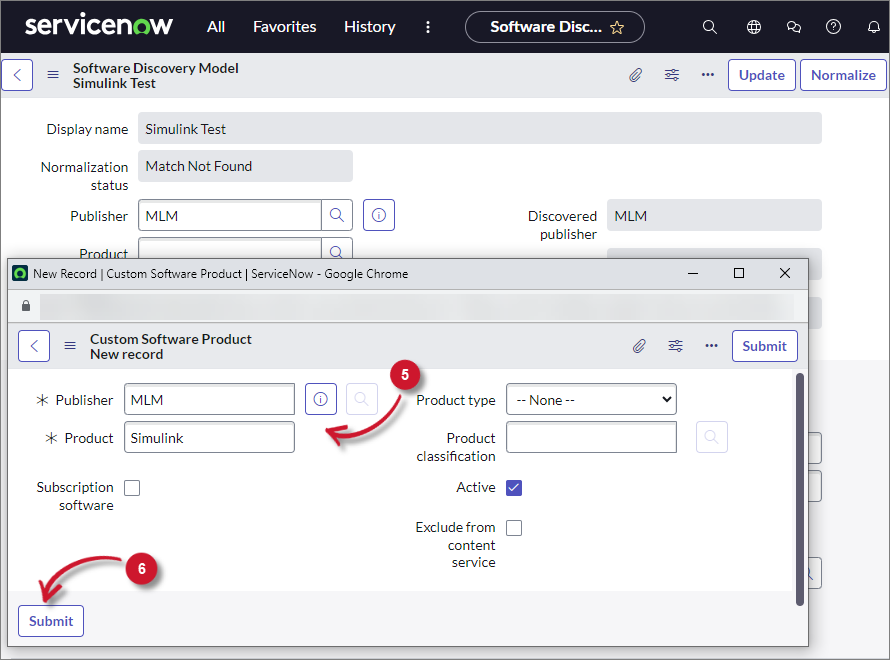Screen dimensions: 890x660
Task: Open the Product type dropdown
Action: [591, 399]
